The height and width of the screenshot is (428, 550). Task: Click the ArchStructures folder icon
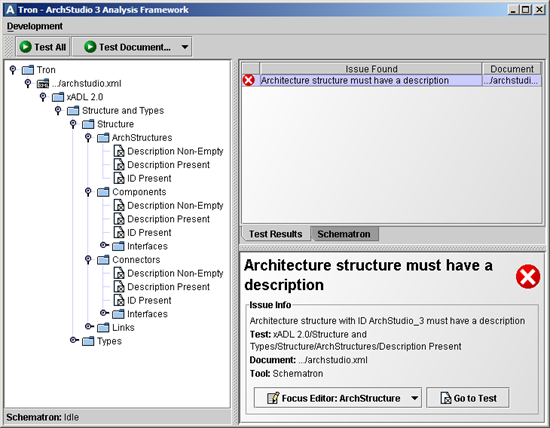coord(103,138)
